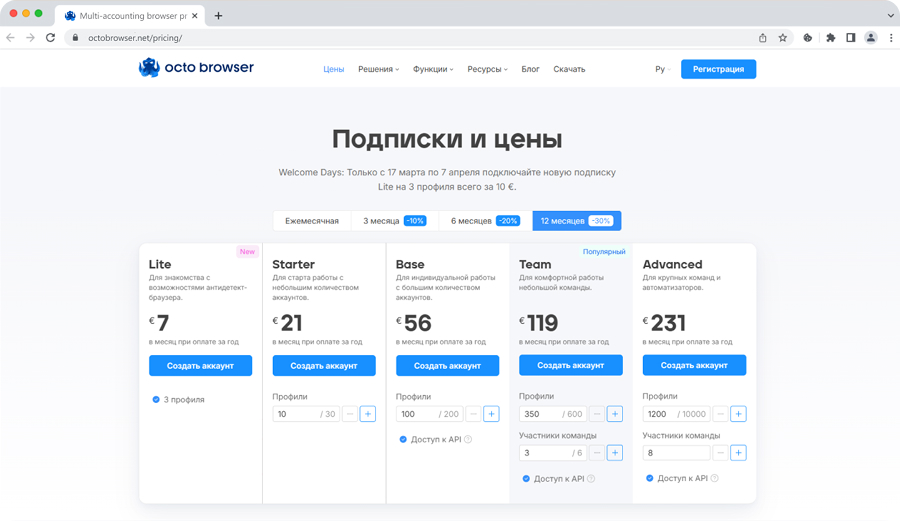Click the Advanced profiles count field
Viewport: 900px width, 521px height.
click(x=676, y=414)
